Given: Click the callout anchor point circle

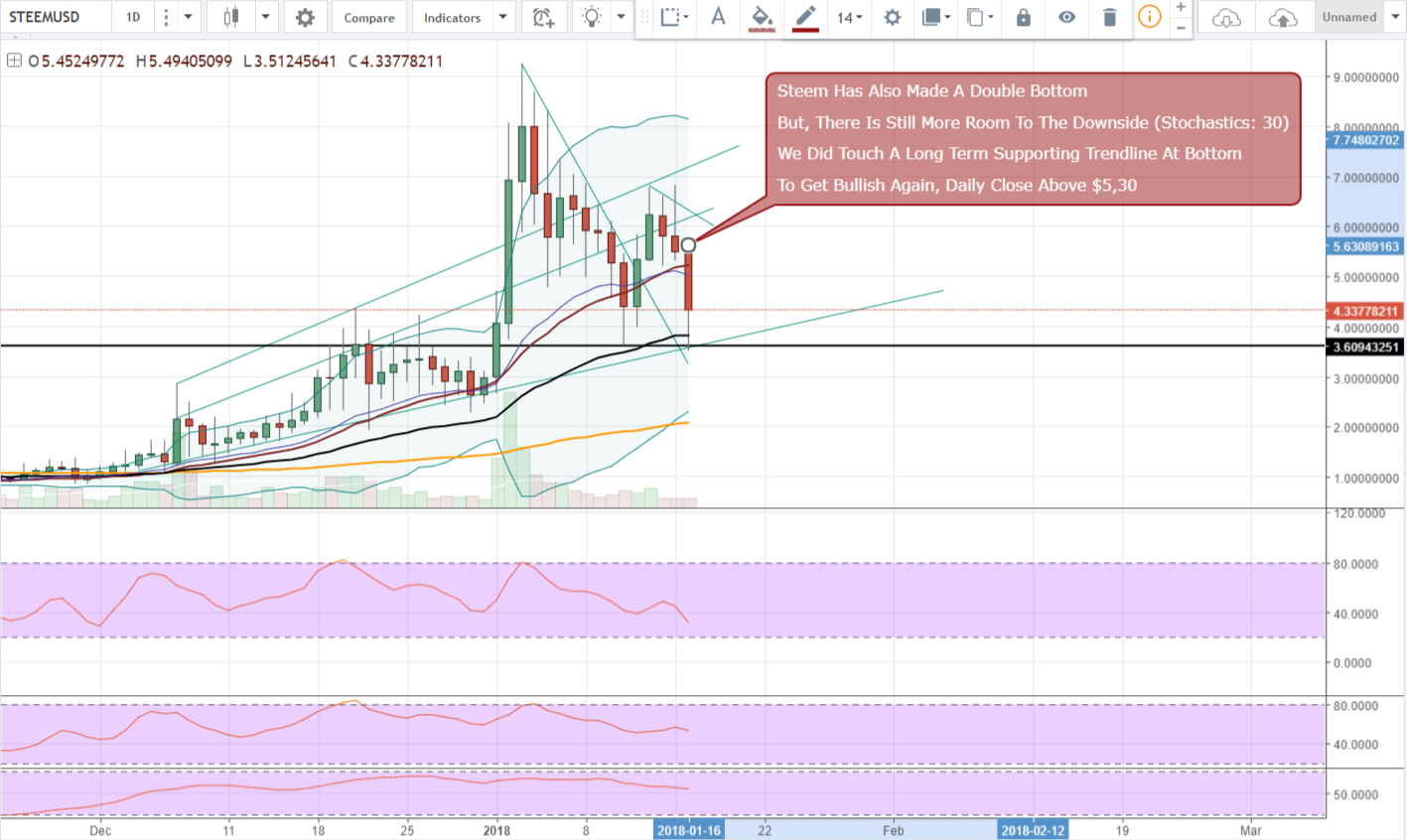Looking at the screenshot, I should click(x=688, y=244).
